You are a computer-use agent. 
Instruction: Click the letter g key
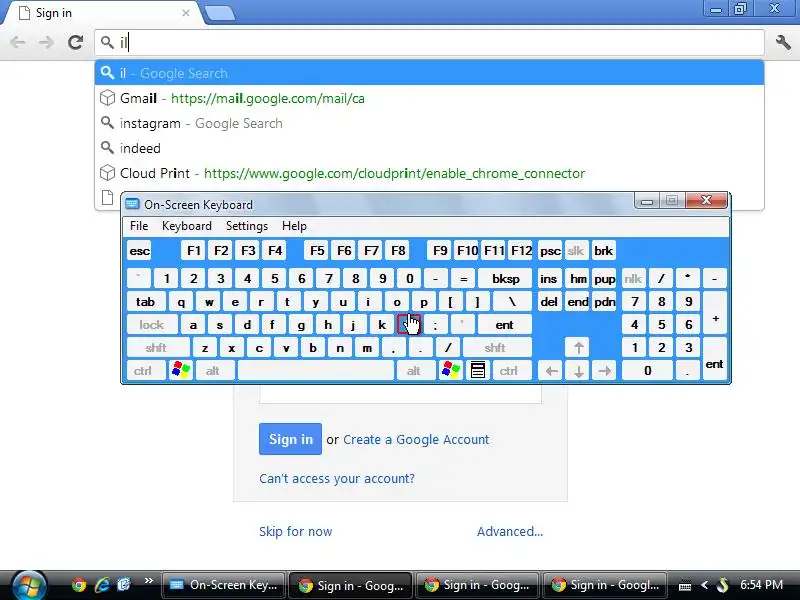(301, 324)
